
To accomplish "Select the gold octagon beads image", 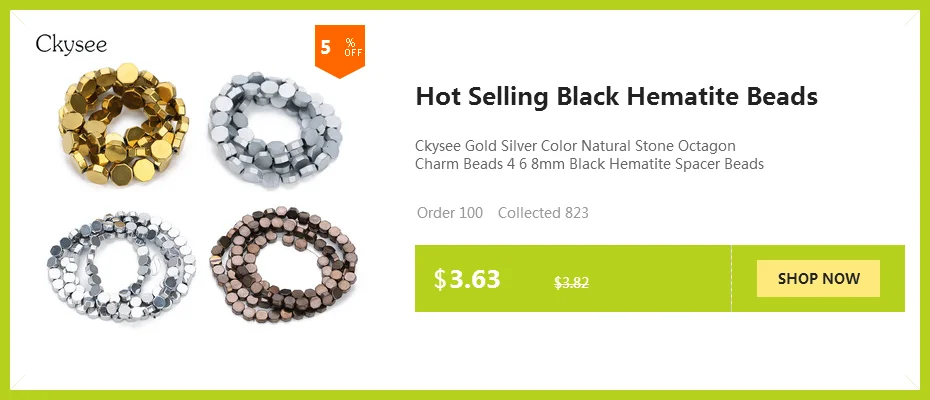I will coord(123,124).
